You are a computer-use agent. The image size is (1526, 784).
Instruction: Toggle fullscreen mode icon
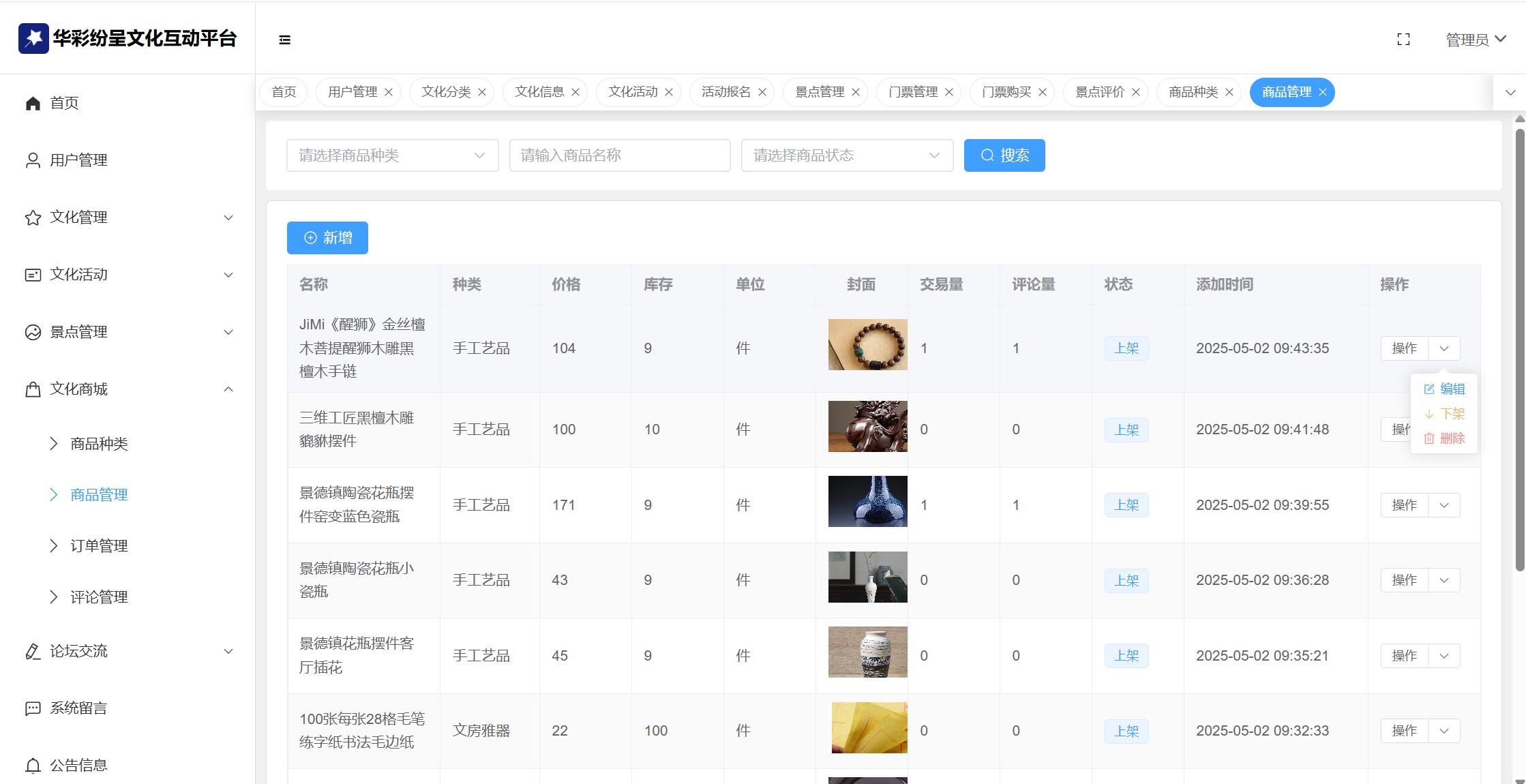pyautogui.click(x=1403, y=40)
